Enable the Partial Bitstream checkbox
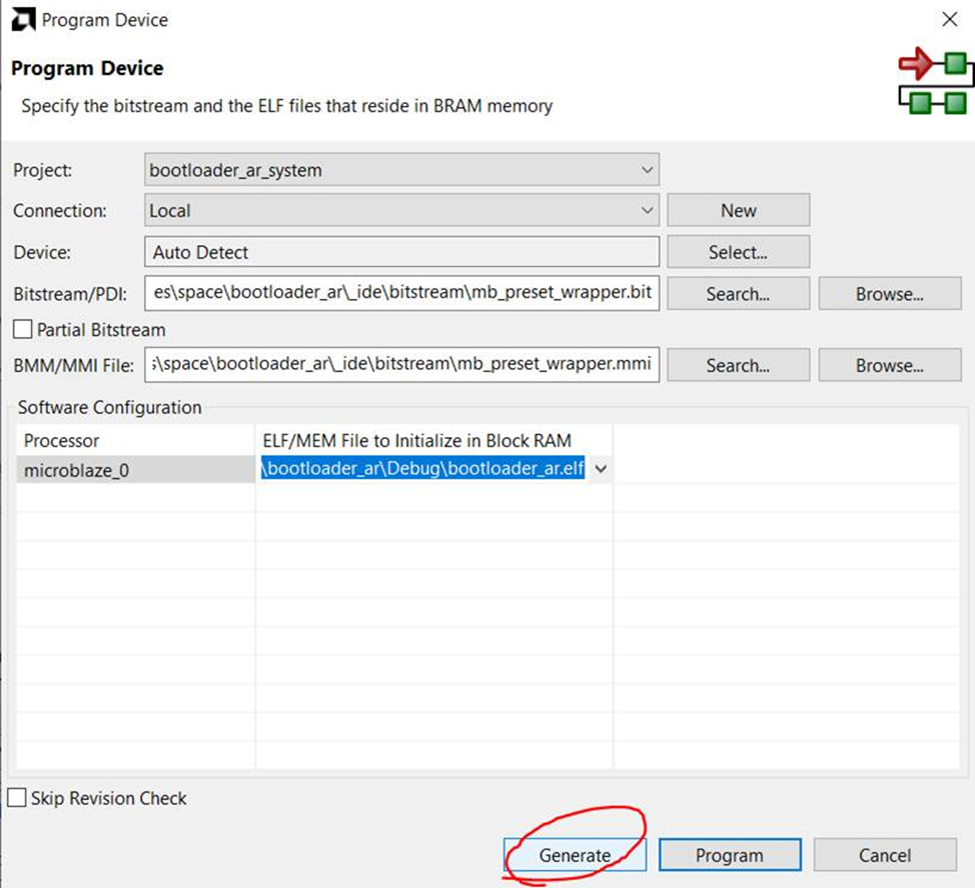Image resolution: width=975 pixels, height=888 pixels. point(22,329)
